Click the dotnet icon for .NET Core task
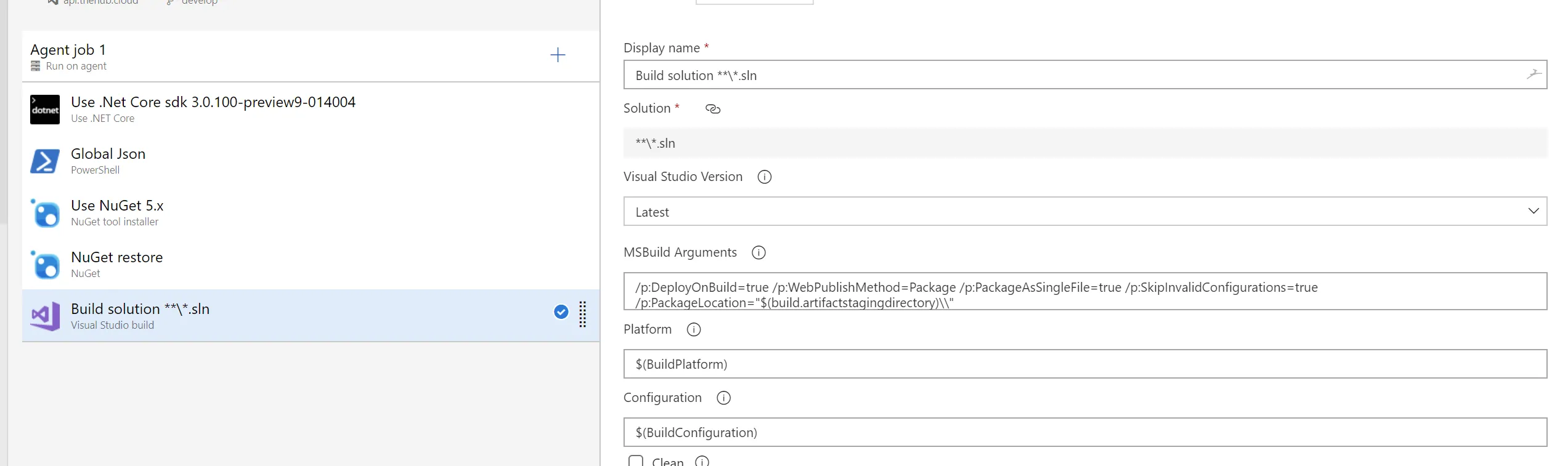 coord(45,110)
